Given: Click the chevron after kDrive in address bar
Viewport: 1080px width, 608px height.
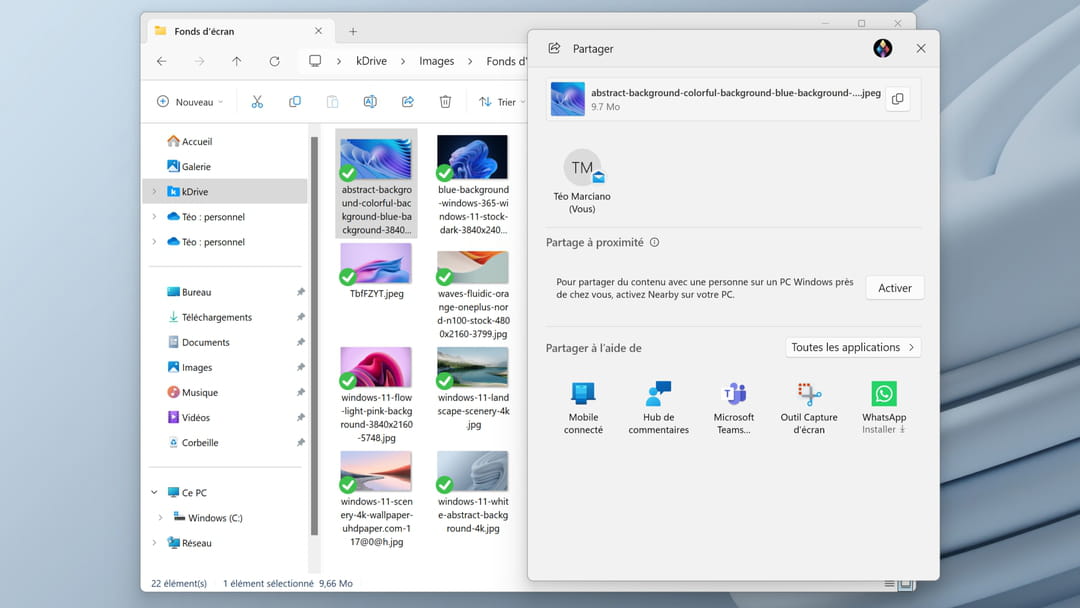Looking at the screenshot, I should click(403, 61).
